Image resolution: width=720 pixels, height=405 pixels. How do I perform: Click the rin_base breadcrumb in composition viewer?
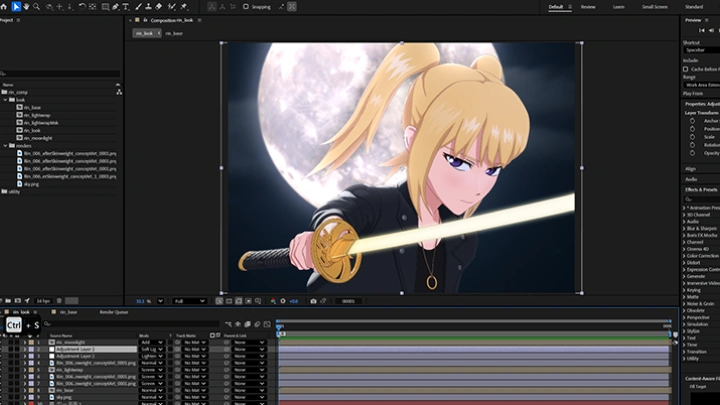[x=174, y=34]
